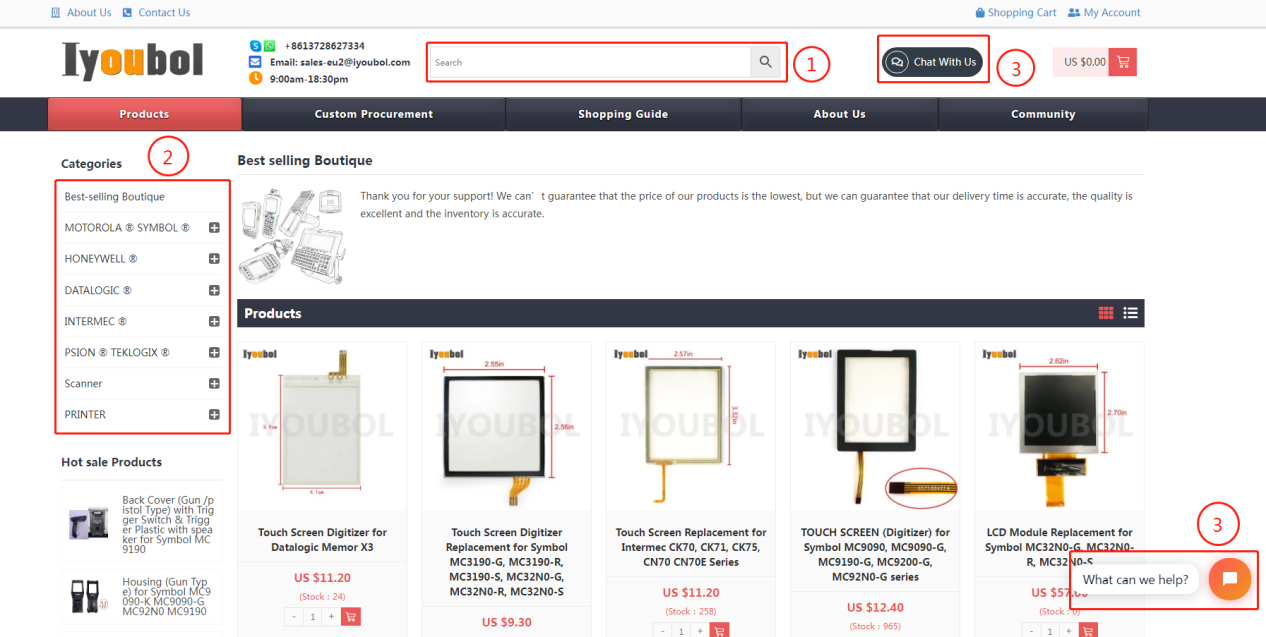Open the orange live chat bubble
Image resolution: width=1266 pixels, height=637 pixels.
(1230, 579)
